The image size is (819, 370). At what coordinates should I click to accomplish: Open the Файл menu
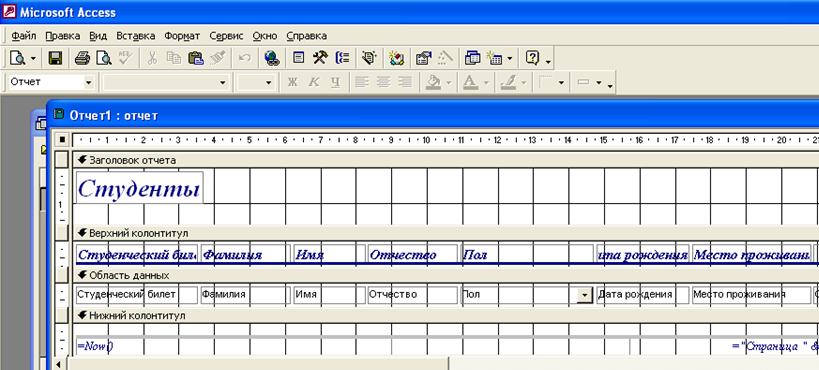[x=24, y=36]
